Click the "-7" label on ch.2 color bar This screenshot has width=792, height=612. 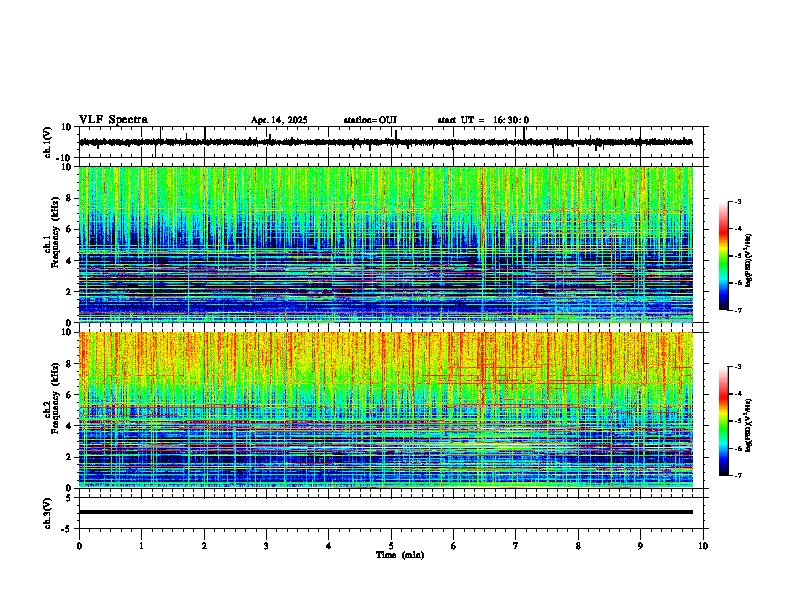(x=737, y=476)
